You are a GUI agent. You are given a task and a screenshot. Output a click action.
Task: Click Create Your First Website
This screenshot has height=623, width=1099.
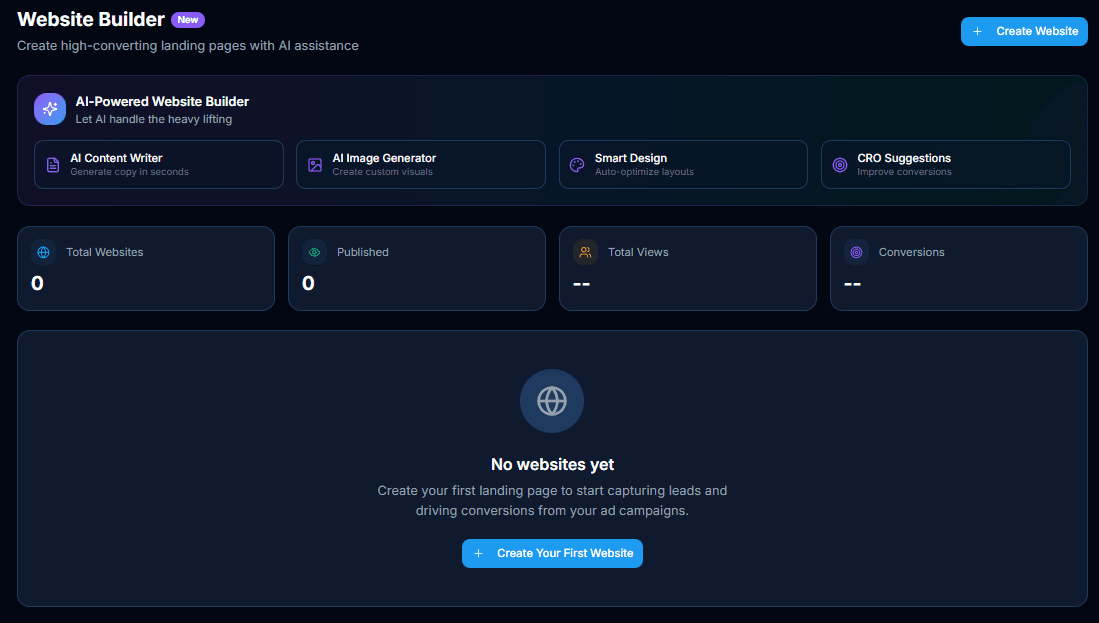point(551,553)
